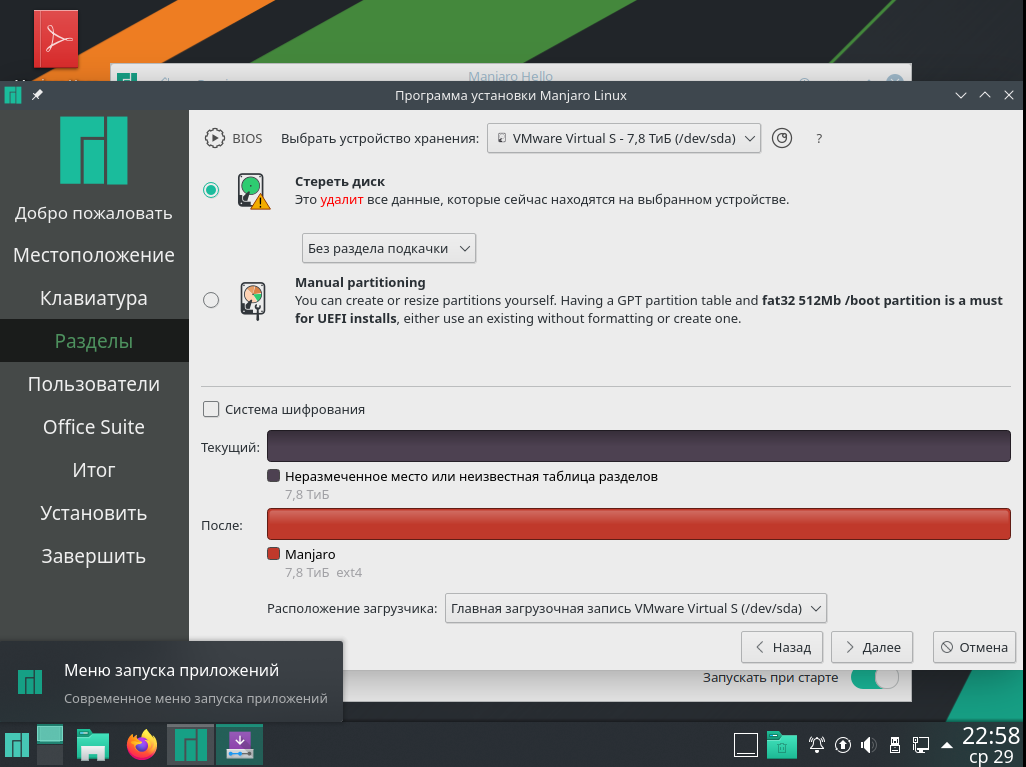
Task: Click the manual partitioning disk icon
Action: click(x=253, y=301)
